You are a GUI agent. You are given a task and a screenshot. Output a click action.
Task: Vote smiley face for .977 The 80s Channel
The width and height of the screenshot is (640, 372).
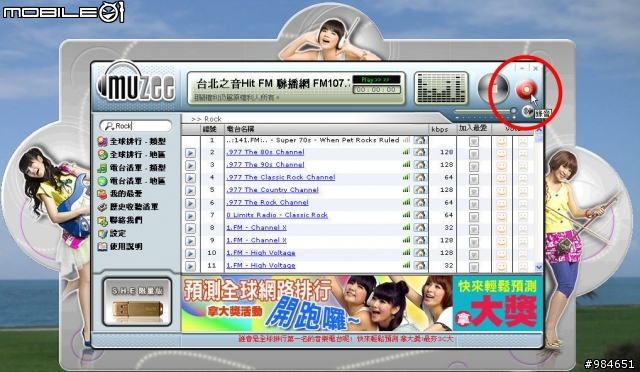pyautogui.click(x=501, y=154)
